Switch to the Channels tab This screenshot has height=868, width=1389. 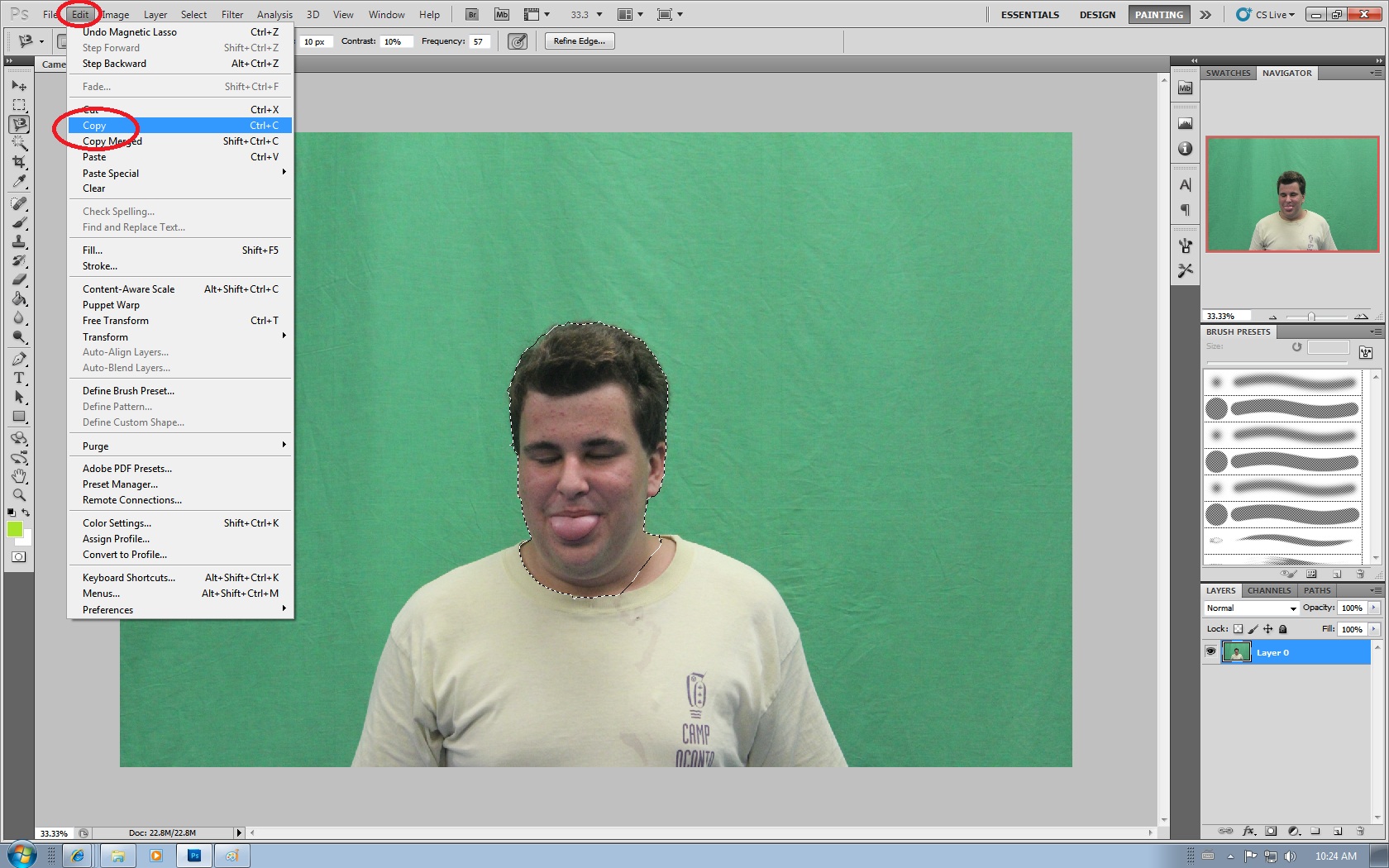pos(1268,590)
